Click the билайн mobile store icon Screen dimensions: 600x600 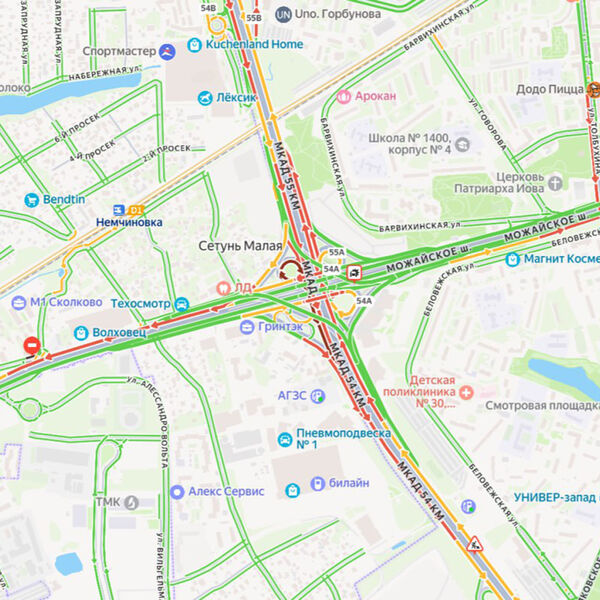(318, 484)
